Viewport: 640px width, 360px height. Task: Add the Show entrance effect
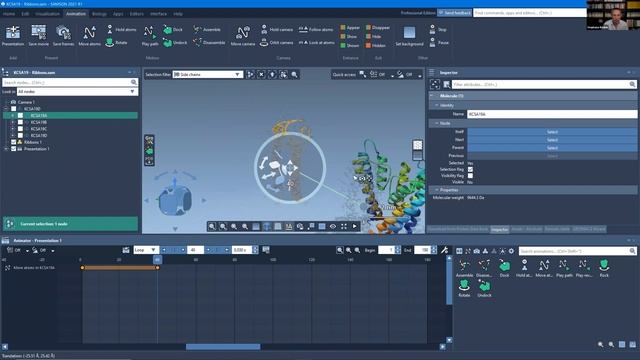[x=349, y=36]
